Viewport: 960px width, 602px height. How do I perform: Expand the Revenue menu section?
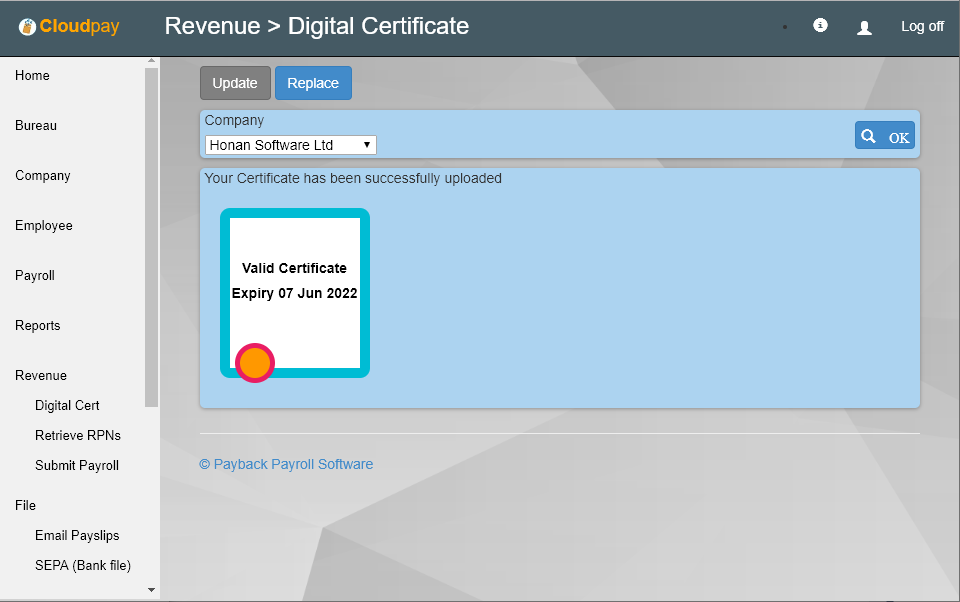click(x=41, y=376)
